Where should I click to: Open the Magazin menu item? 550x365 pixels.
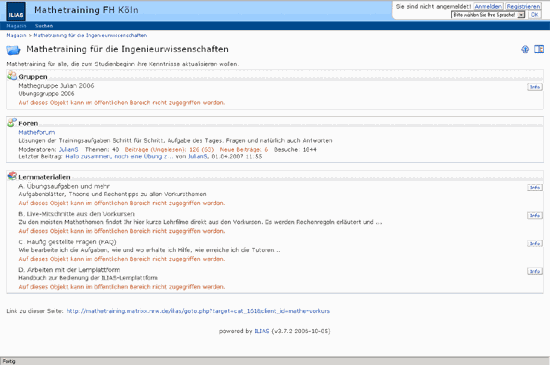pos(16,26)
